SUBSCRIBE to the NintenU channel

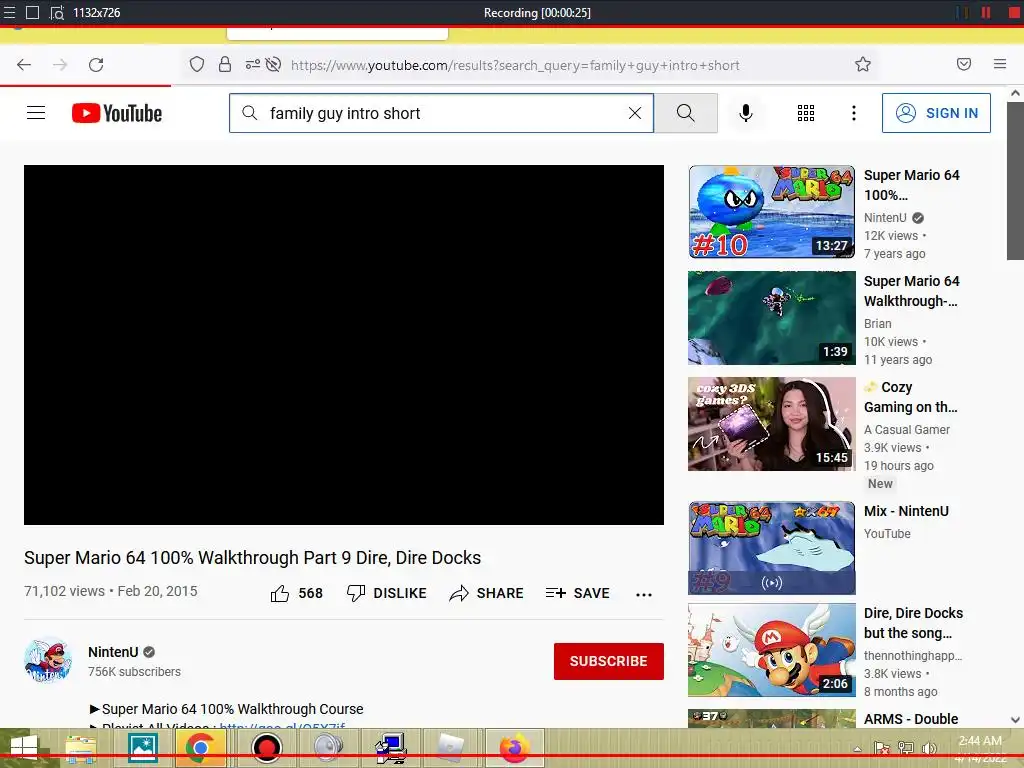(609, 661)
